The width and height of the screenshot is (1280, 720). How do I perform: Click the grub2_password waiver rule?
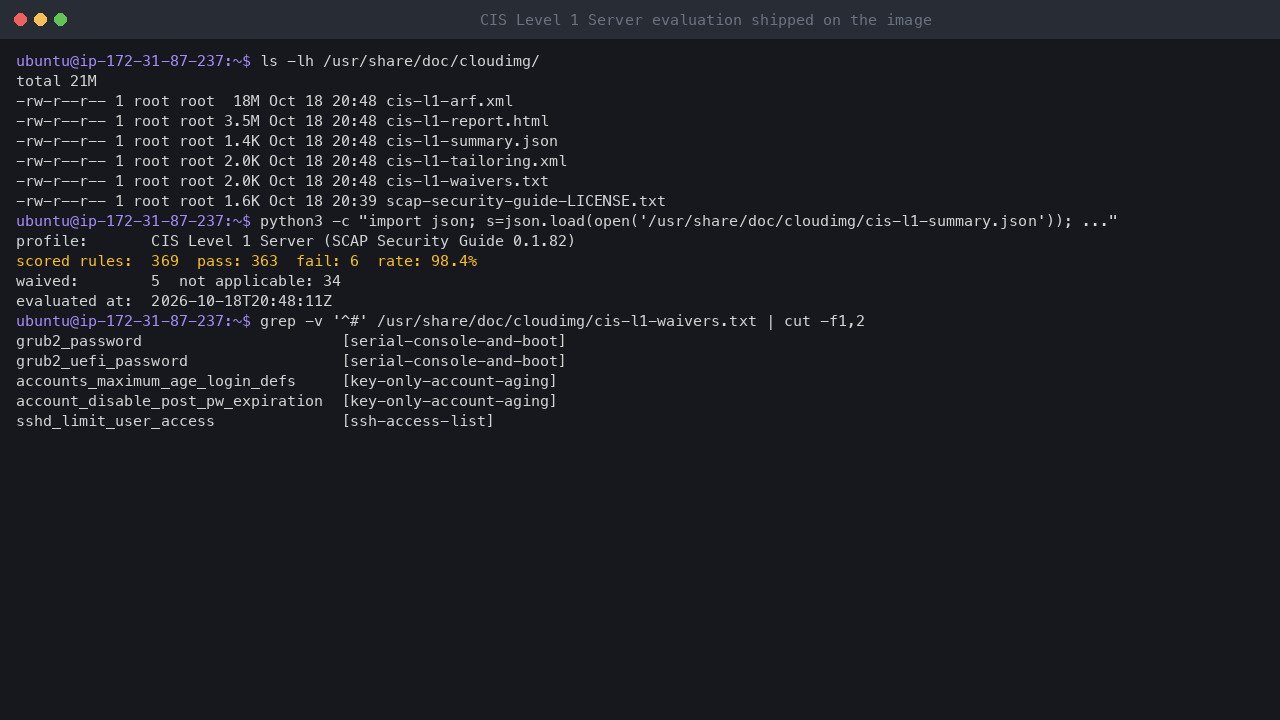79,341
